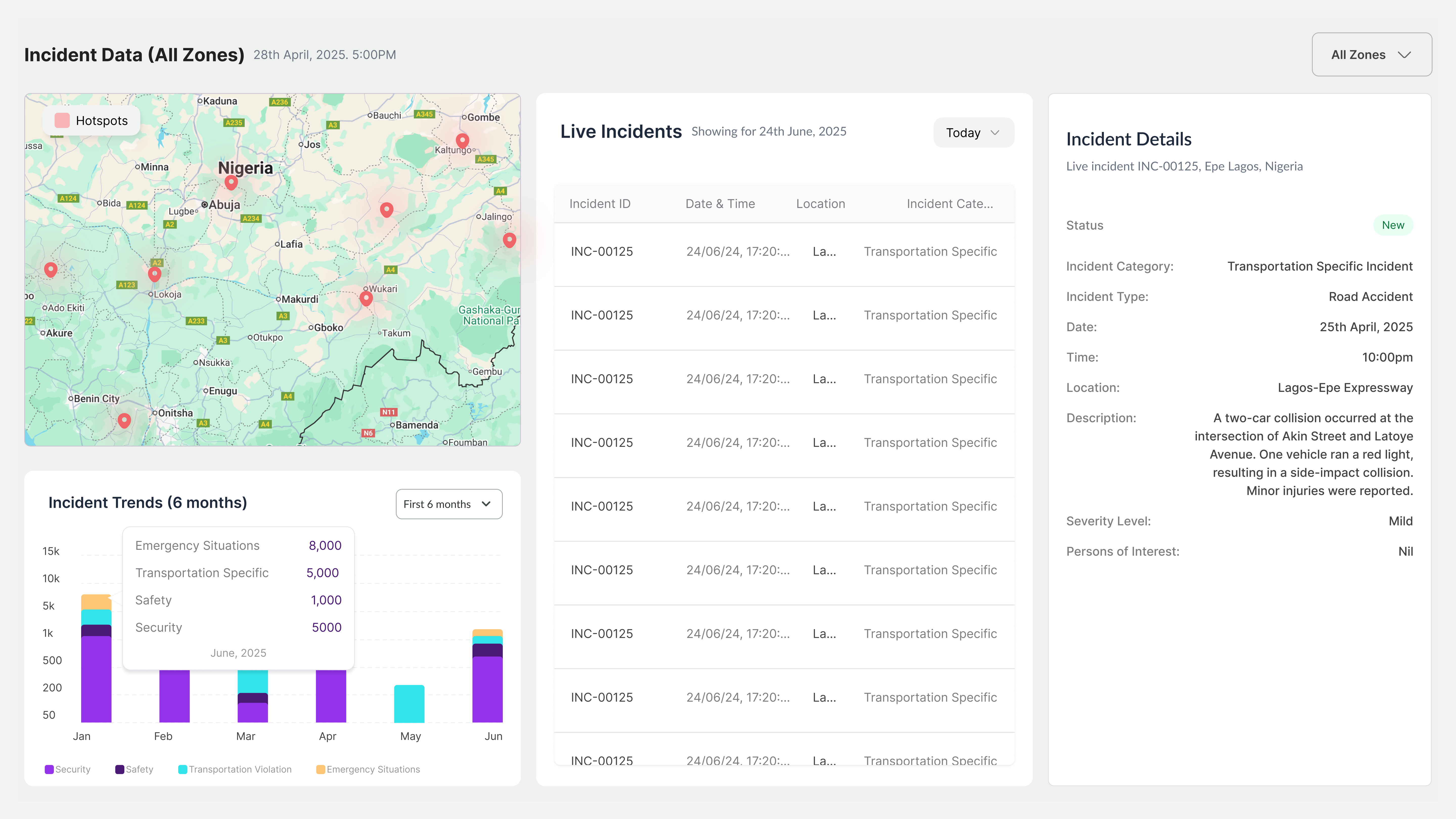Toggle the Safety legend item
Image resolution: width=1456 pixels, height=819 pixels.
[134, 769]
